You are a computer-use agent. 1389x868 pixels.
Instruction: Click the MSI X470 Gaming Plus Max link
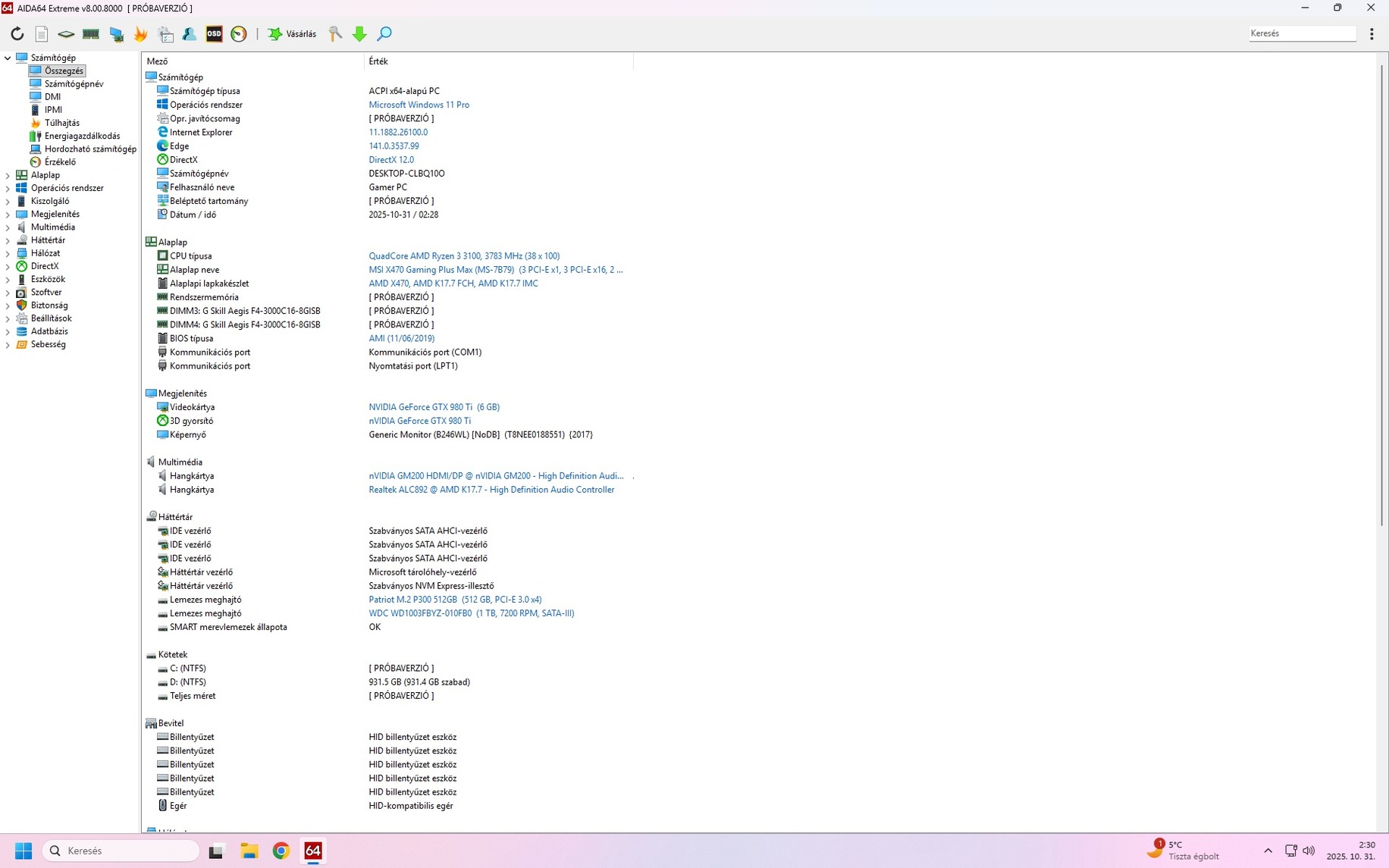pyautogui.click(x=496, y=270)
